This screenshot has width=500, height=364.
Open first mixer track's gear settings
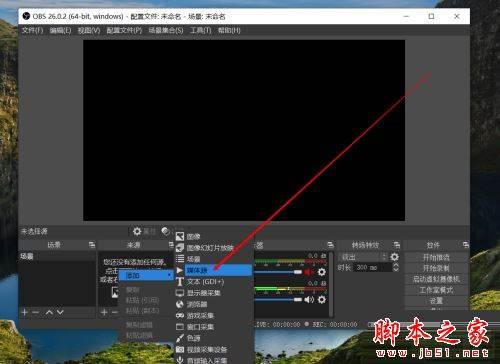click(x=322, y=272)
